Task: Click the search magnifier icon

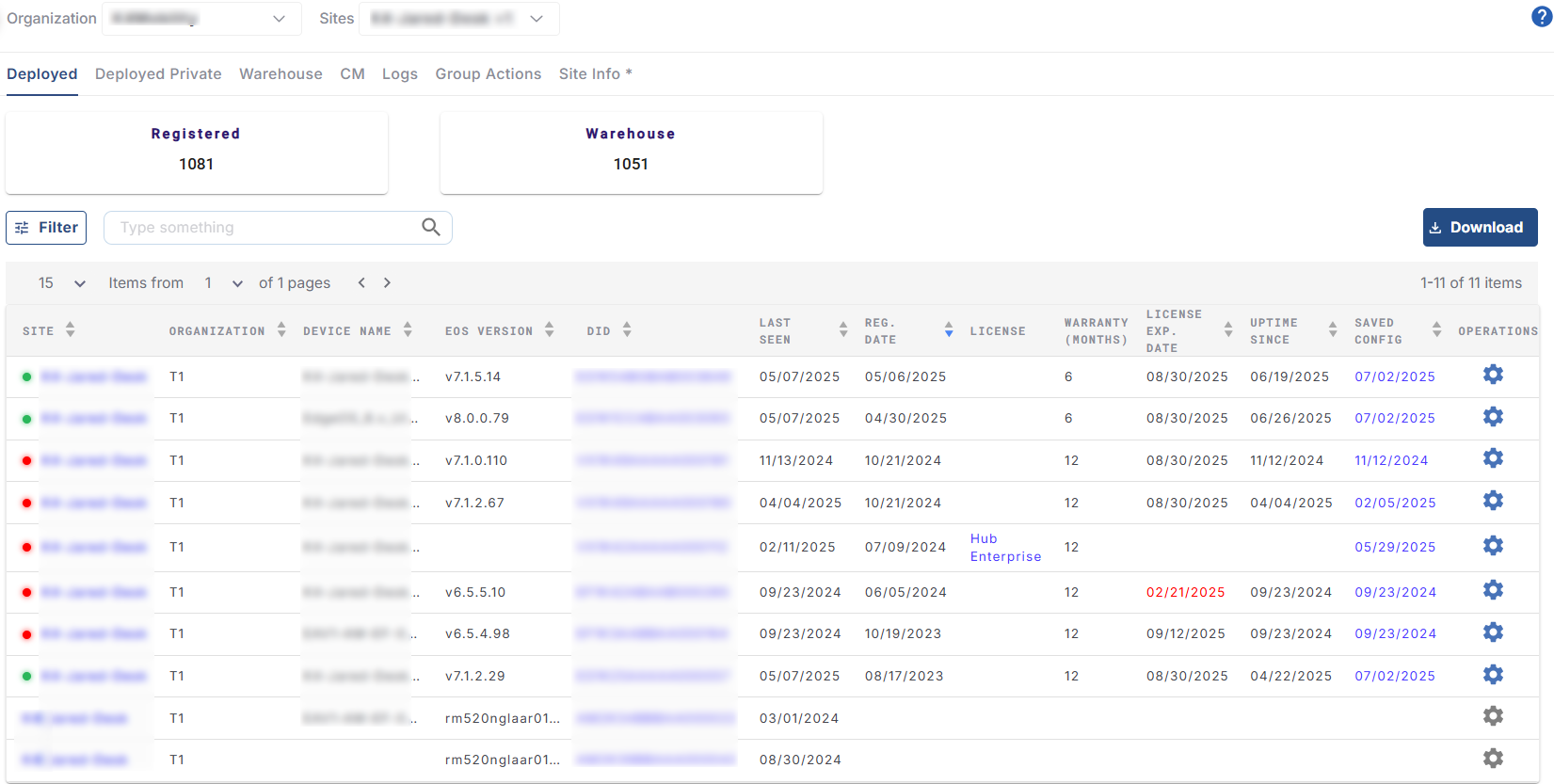Action: click(431, 227)
